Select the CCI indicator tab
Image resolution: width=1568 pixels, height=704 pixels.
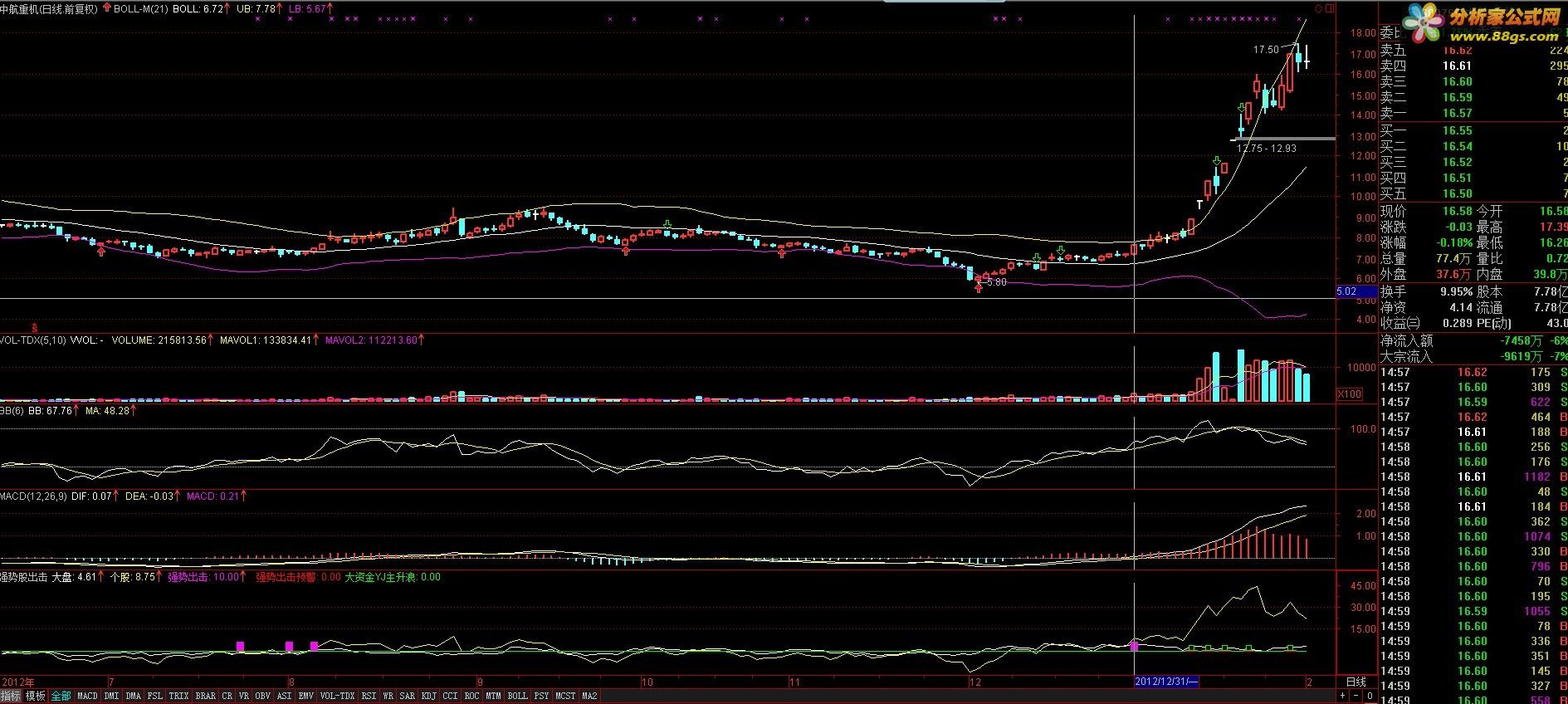tap(451, 696)
